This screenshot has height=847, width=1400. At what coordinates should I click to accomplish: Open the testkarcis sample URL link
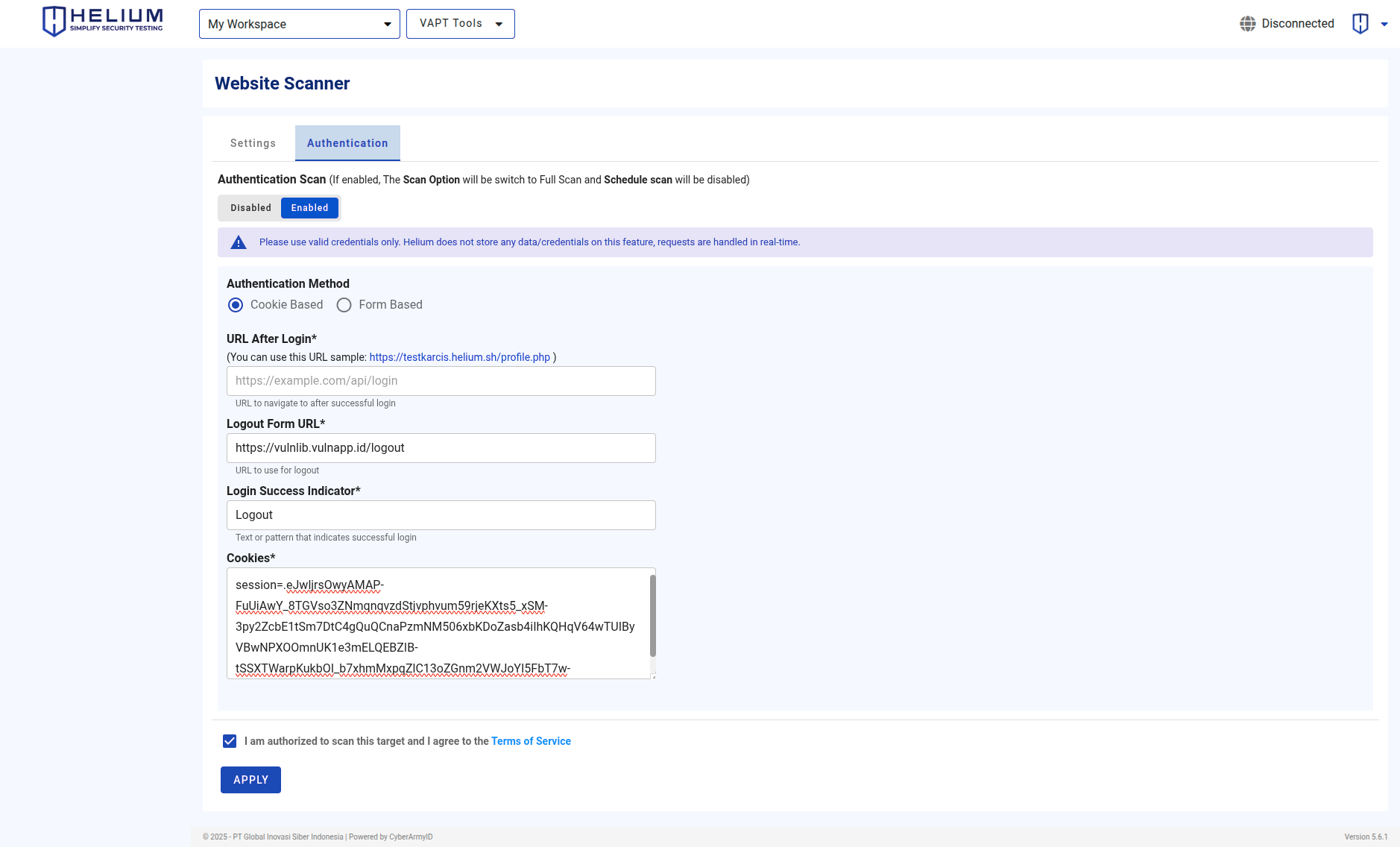459,357
